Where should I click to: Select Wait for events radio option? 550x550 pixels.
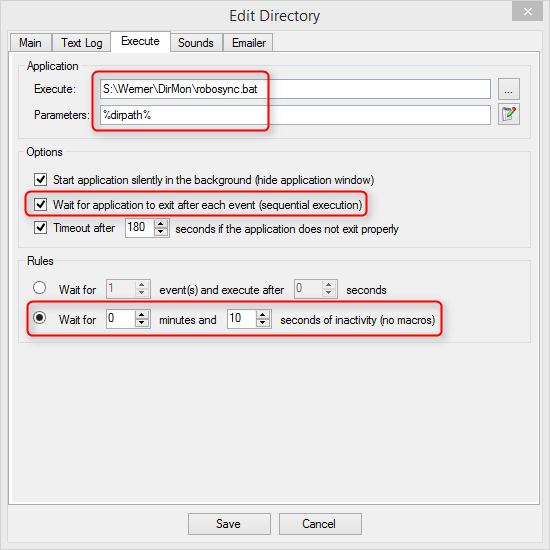coord(39,288)
